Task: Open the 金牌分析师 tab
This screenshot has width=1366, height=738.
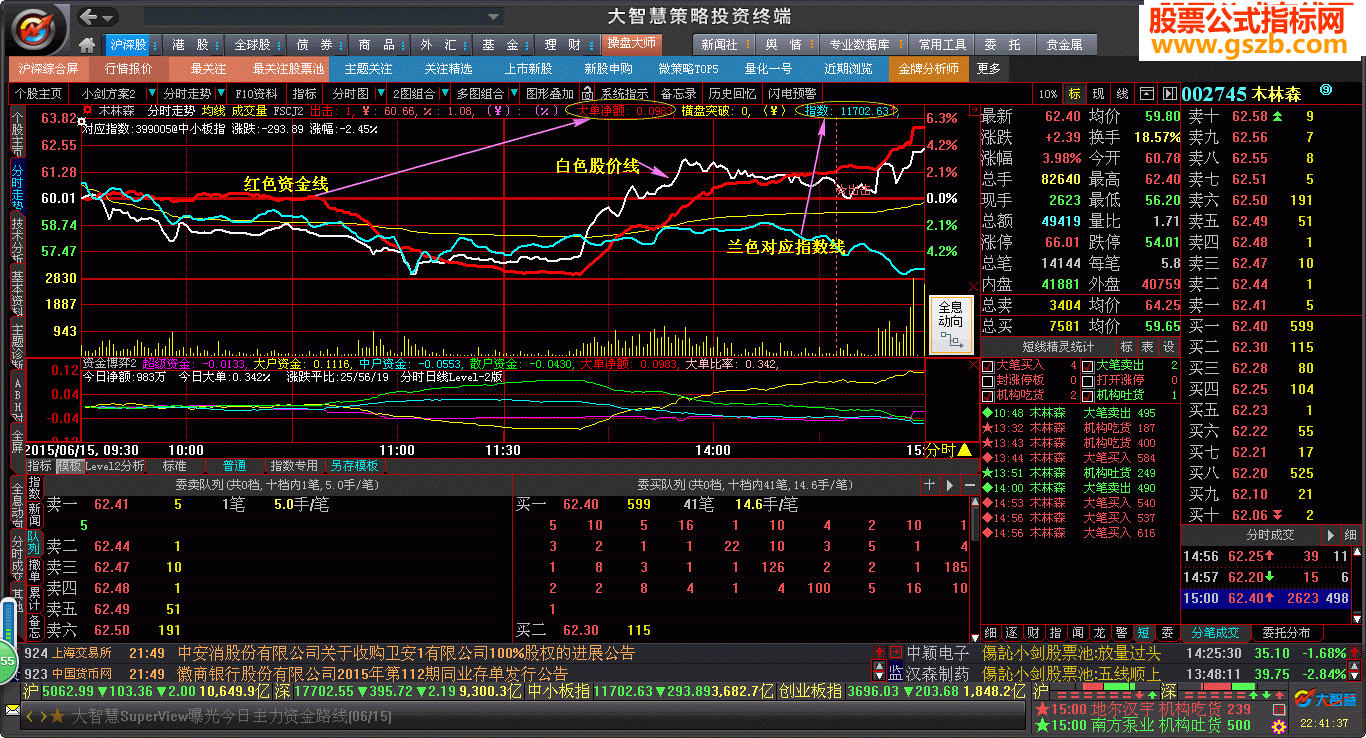Action: pyautogui.click(x=928, y=69)
